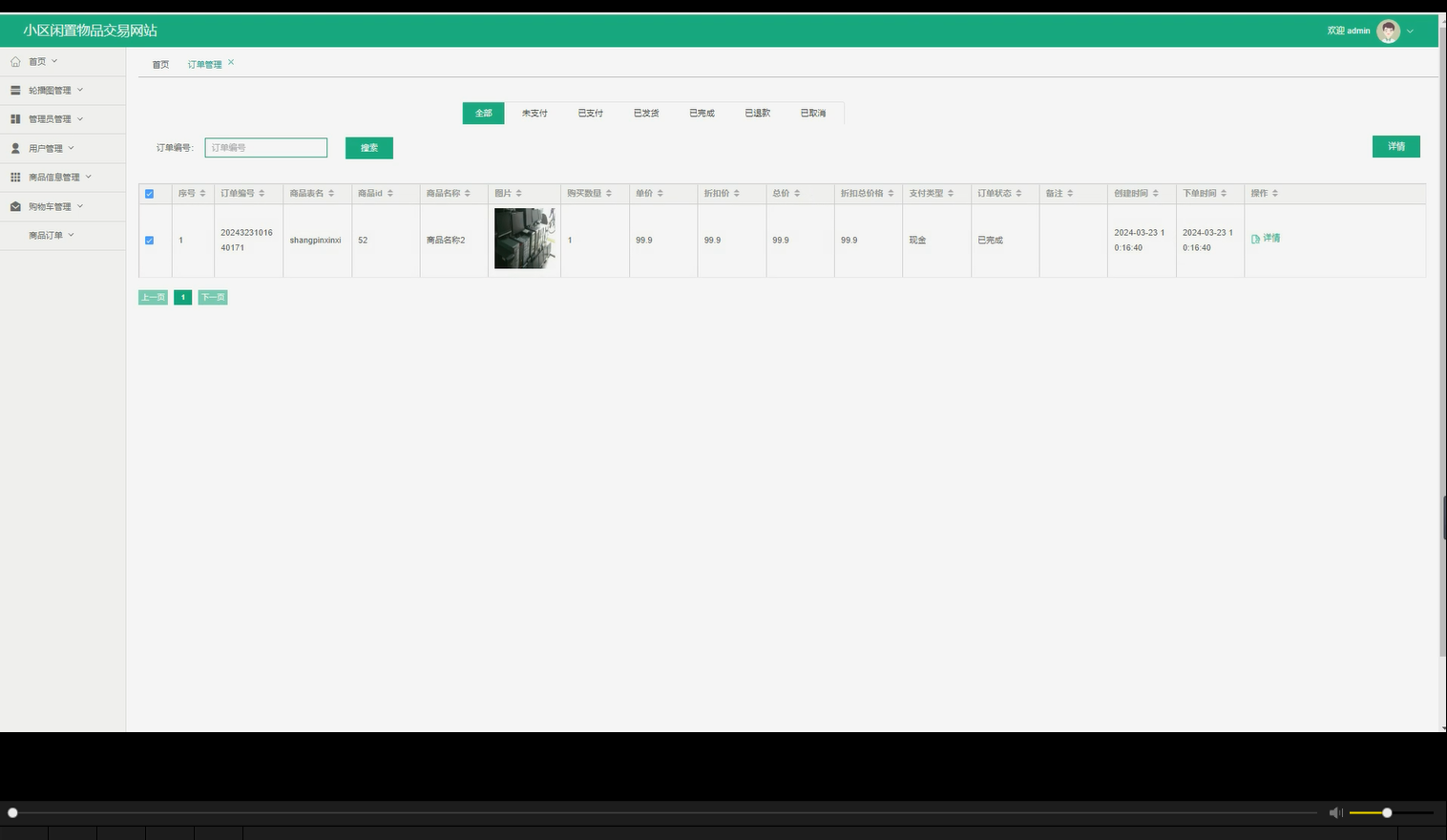1447x840 pixels.
Task: Click the home icon in sidebar
Action: pyautogui.click(x=15, y=61)
